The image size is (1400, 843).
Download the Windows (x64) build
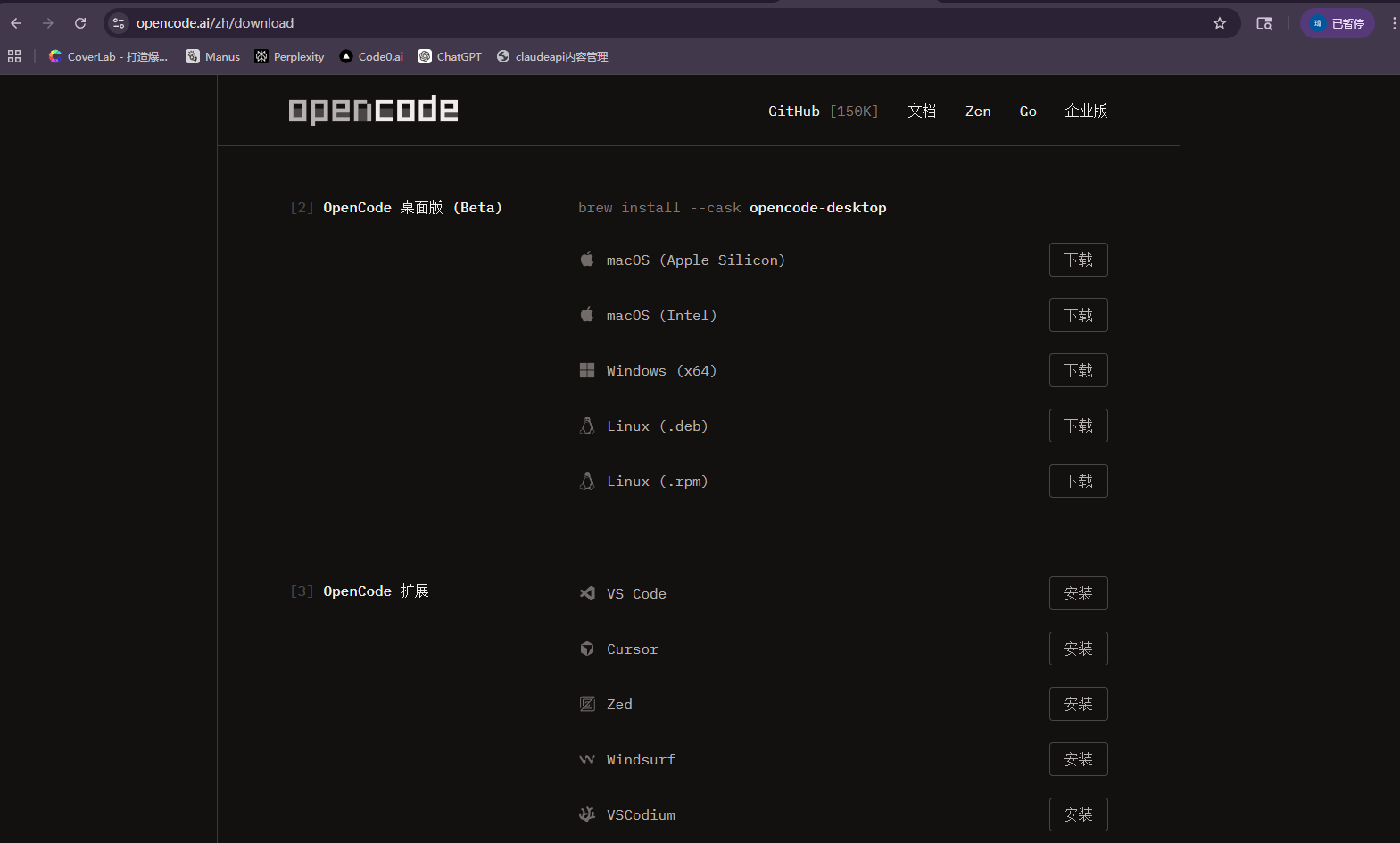tap(1079, 370)
